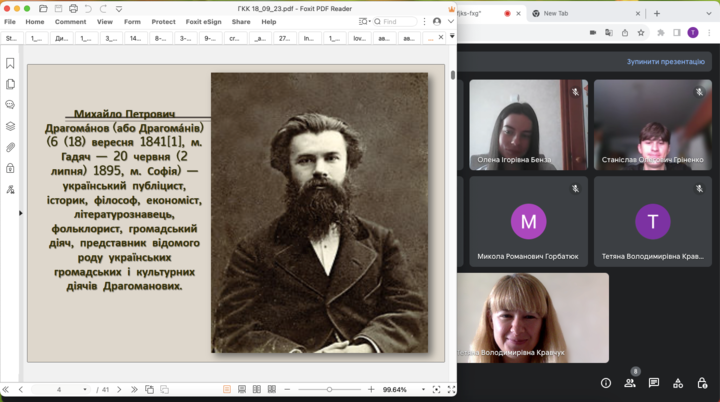The image size is (720, 402).
Task: Enable single page view mode
Action: [227, 389]
